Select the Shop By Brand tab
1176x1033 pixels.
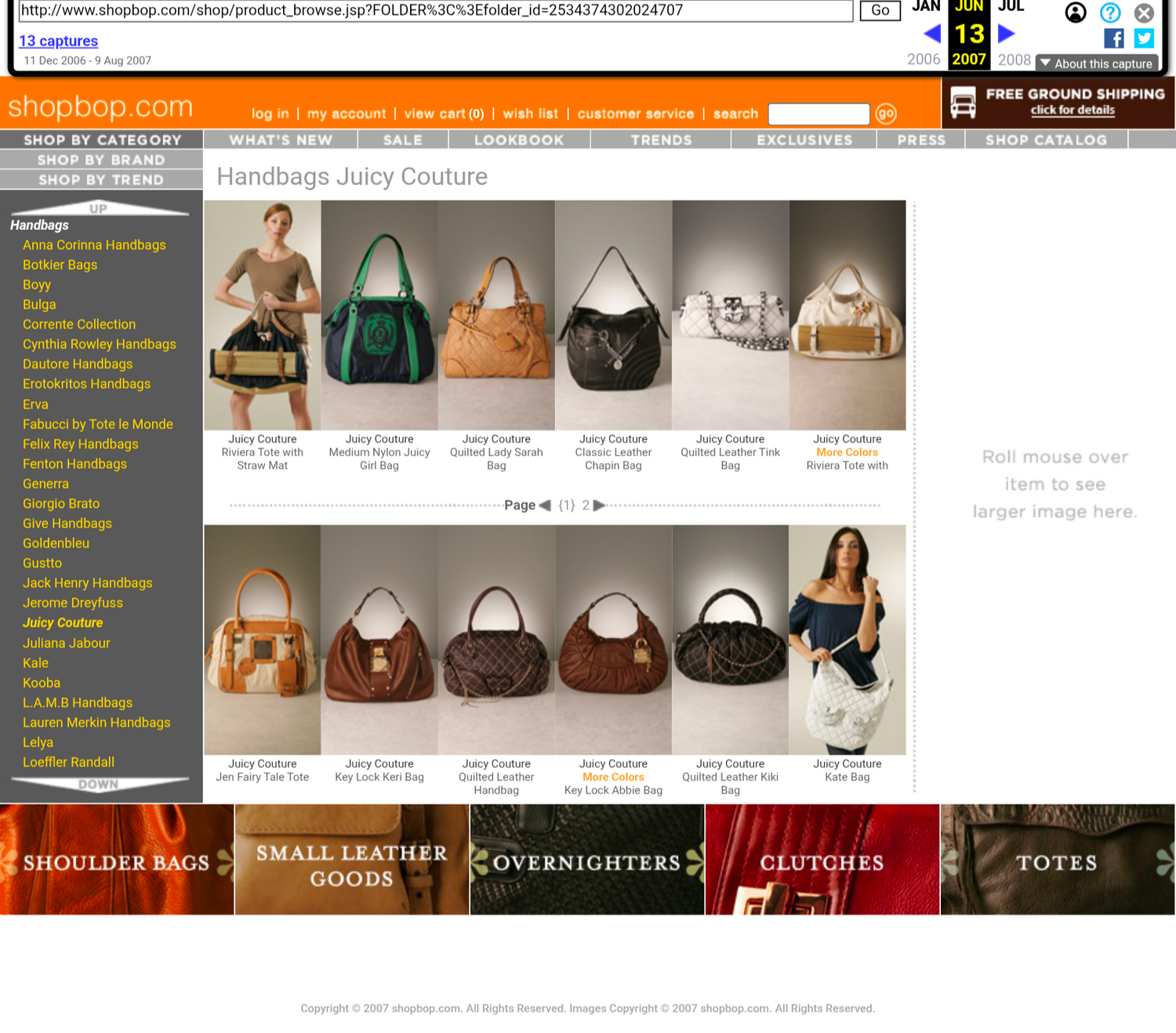pos(102,160)
